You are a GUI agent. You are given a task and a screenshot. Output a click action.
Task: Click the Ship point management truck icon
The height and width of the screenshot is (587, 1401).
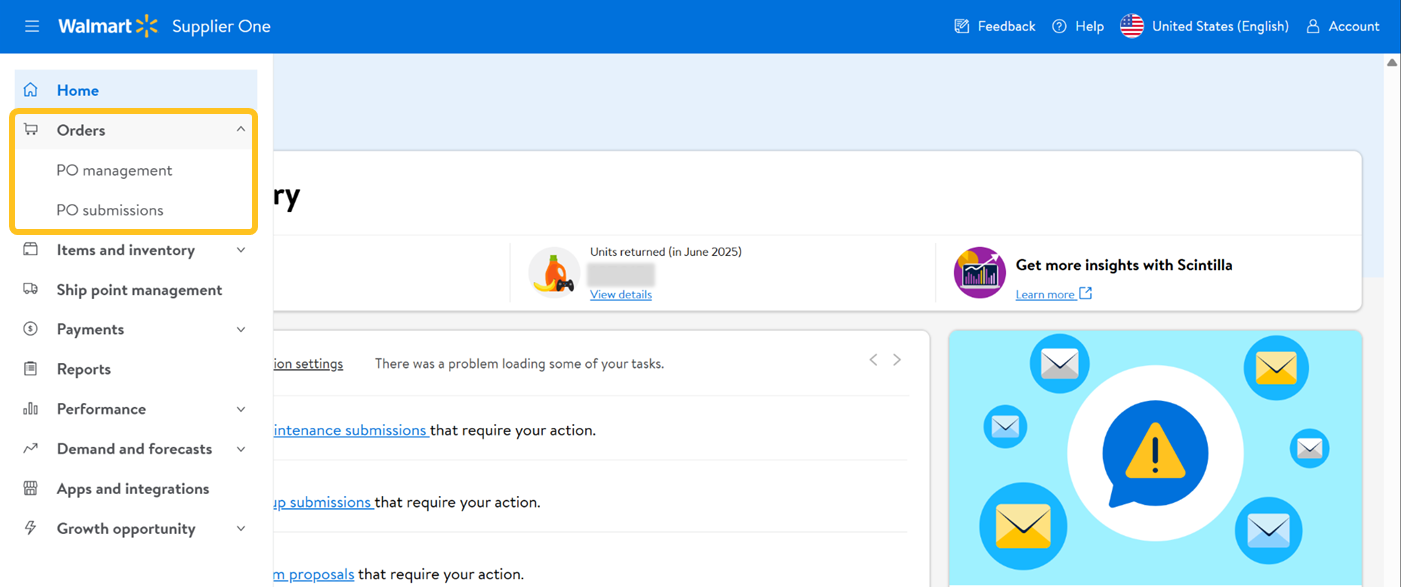point(31,290)
